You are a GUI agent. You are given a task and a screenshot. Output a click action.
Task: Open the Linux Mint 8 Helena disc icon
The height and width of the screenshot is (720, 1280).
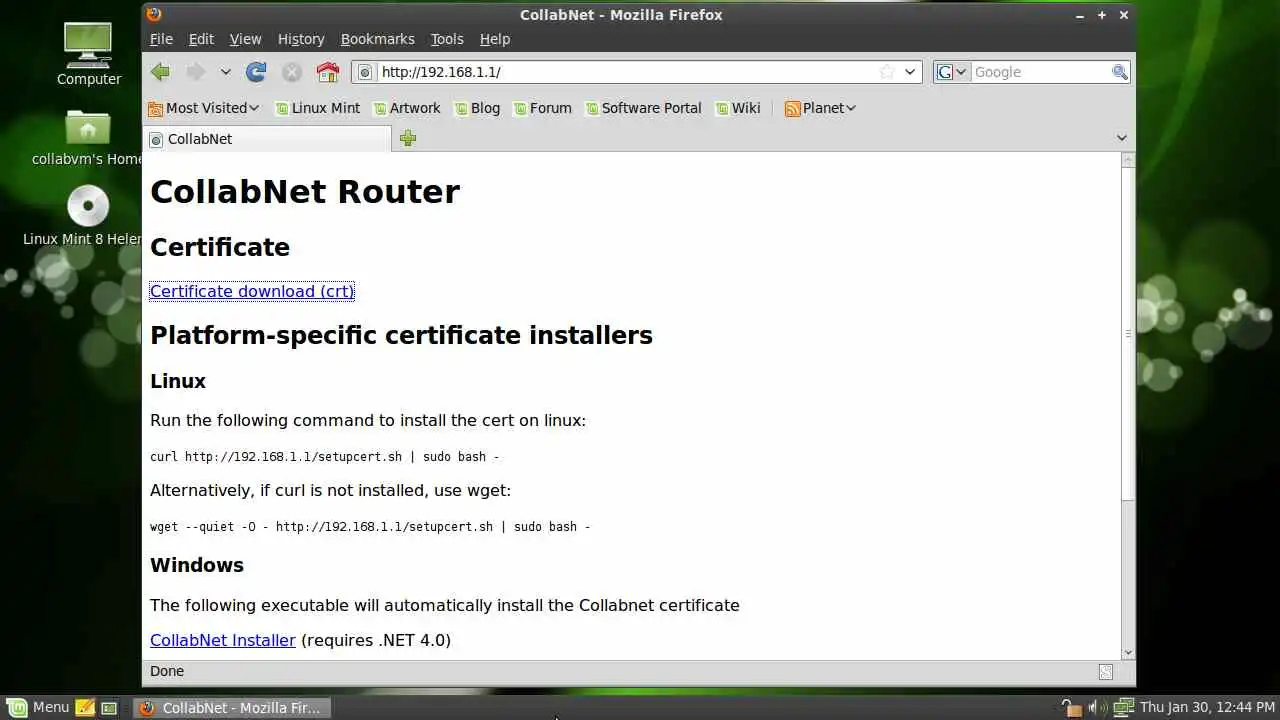click(x=88, y=217)
